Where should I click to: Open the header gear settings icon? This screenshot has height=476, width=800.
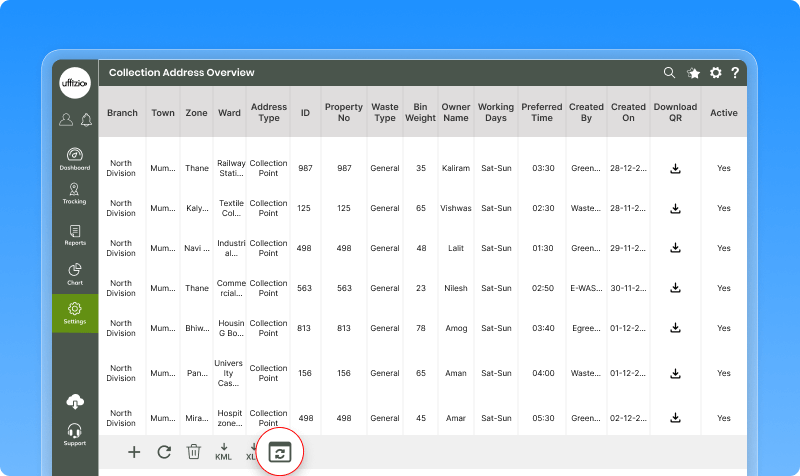pyautogui.click(x=716, y=73)
